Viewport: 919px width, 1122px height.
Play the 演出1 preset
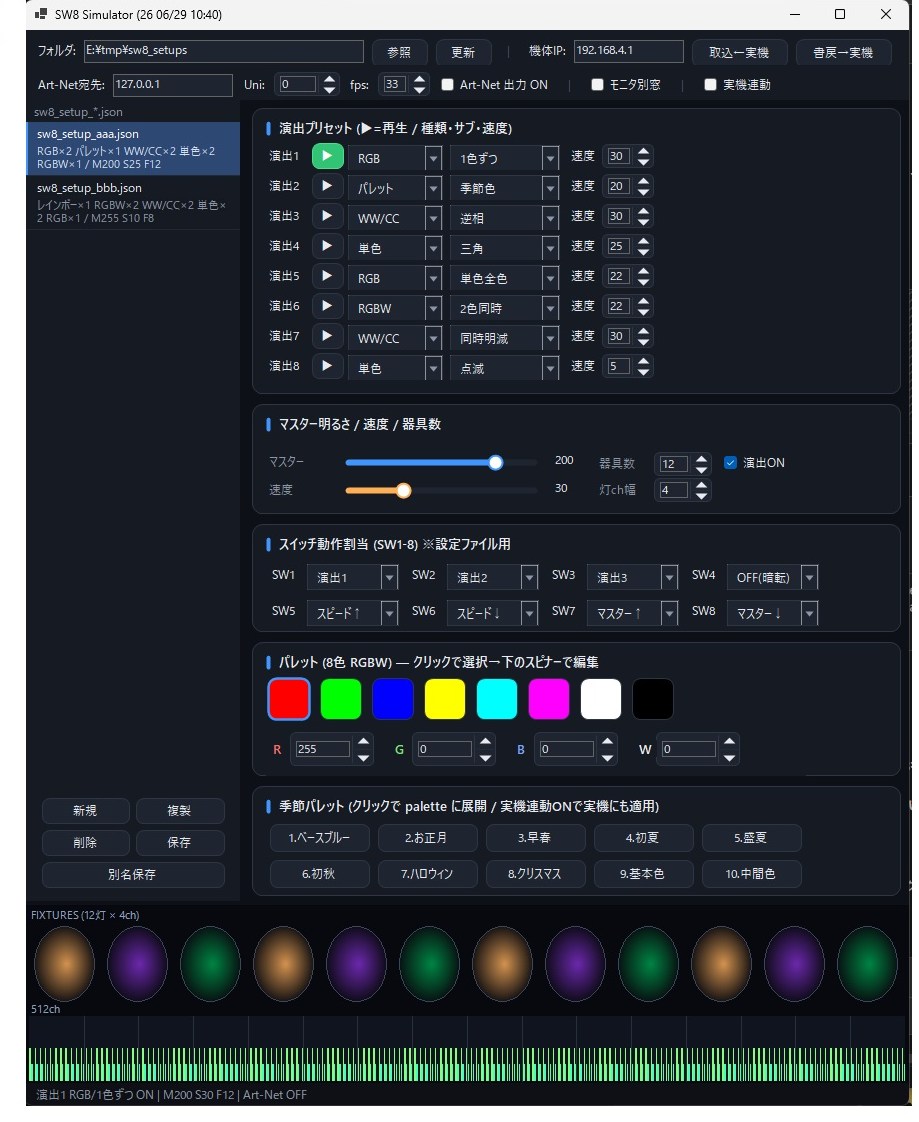(327, 156)
